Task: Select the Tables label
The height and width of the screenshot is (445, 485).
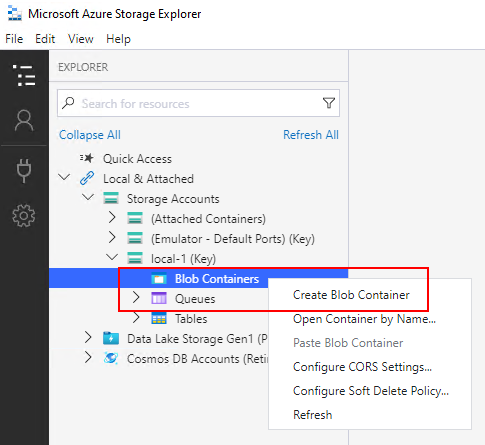Action: (x=191, y=319)
